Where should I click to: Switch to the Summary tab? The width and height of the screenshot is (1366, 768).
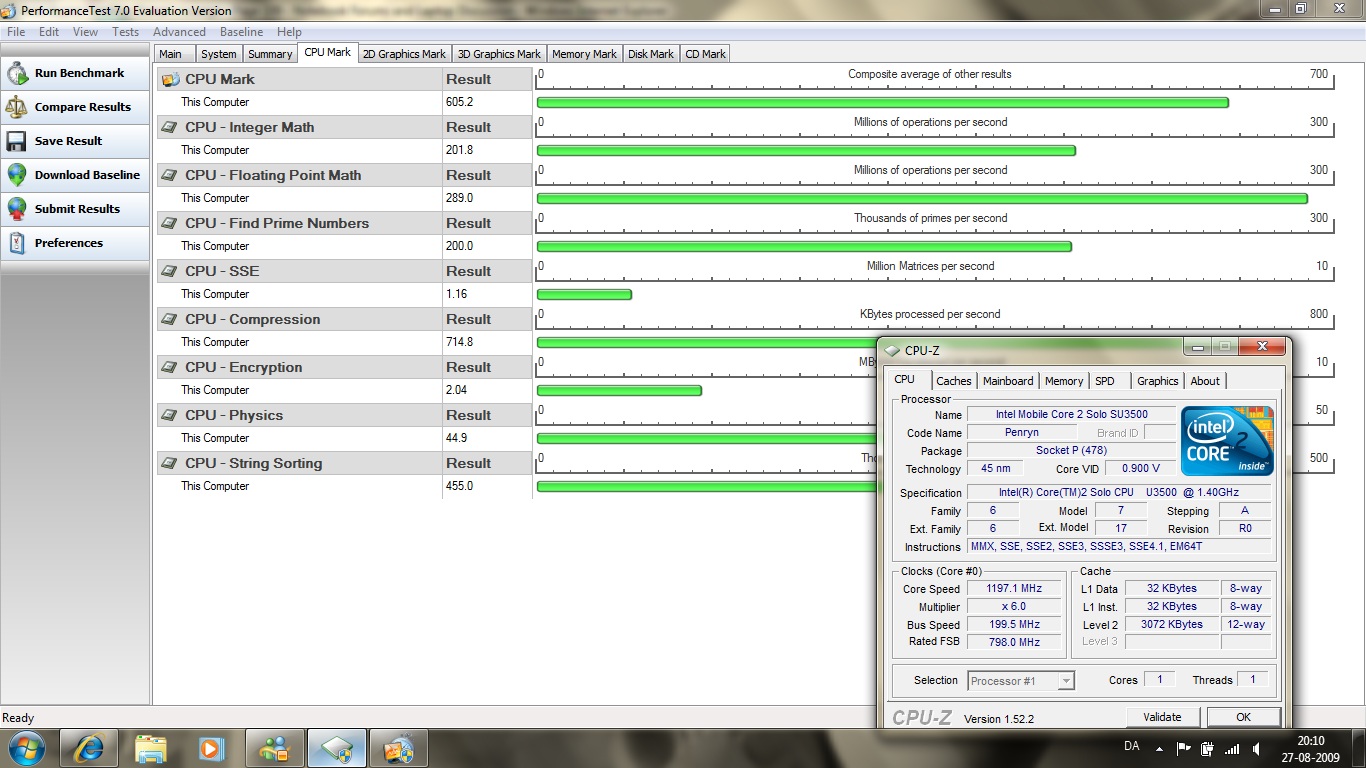click(x=270, y=54)
